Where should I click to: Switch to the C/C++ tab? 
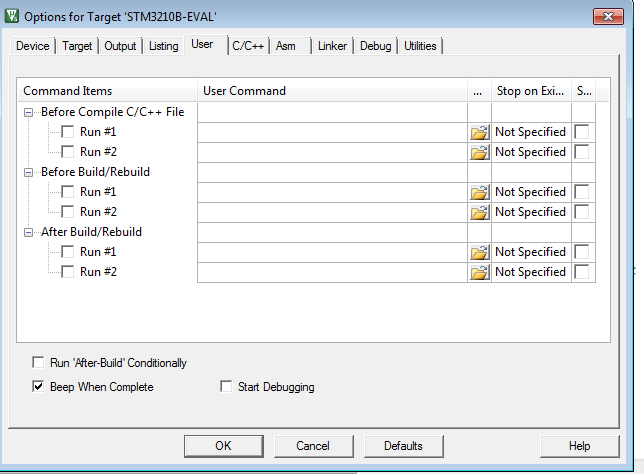[x=246, y=46]
